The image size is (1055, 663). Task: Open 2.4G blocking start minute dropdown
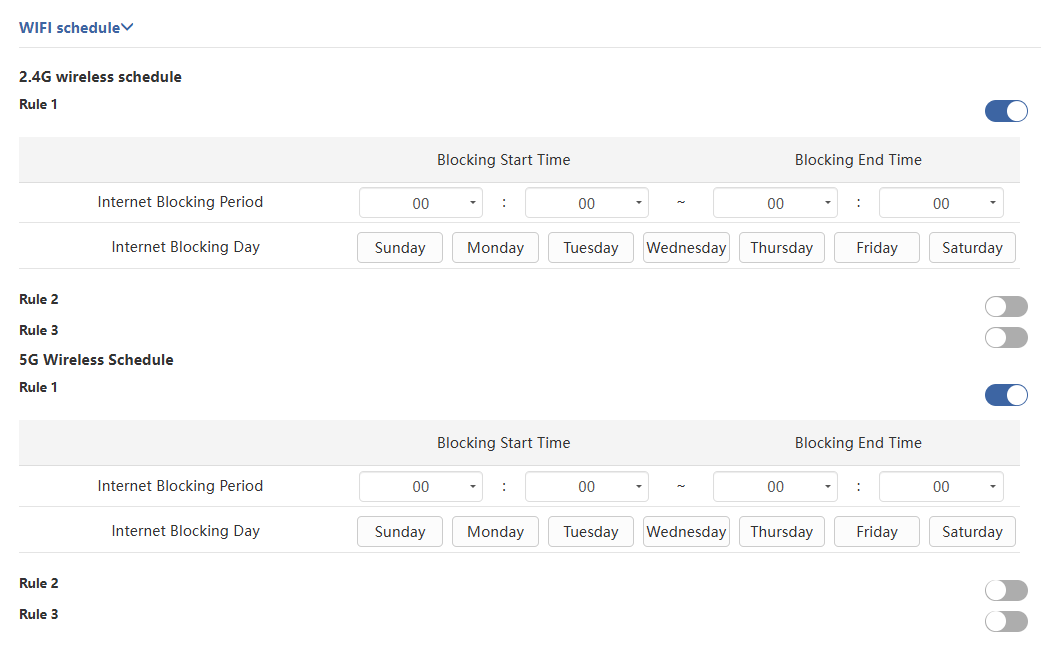click(587, 203)
